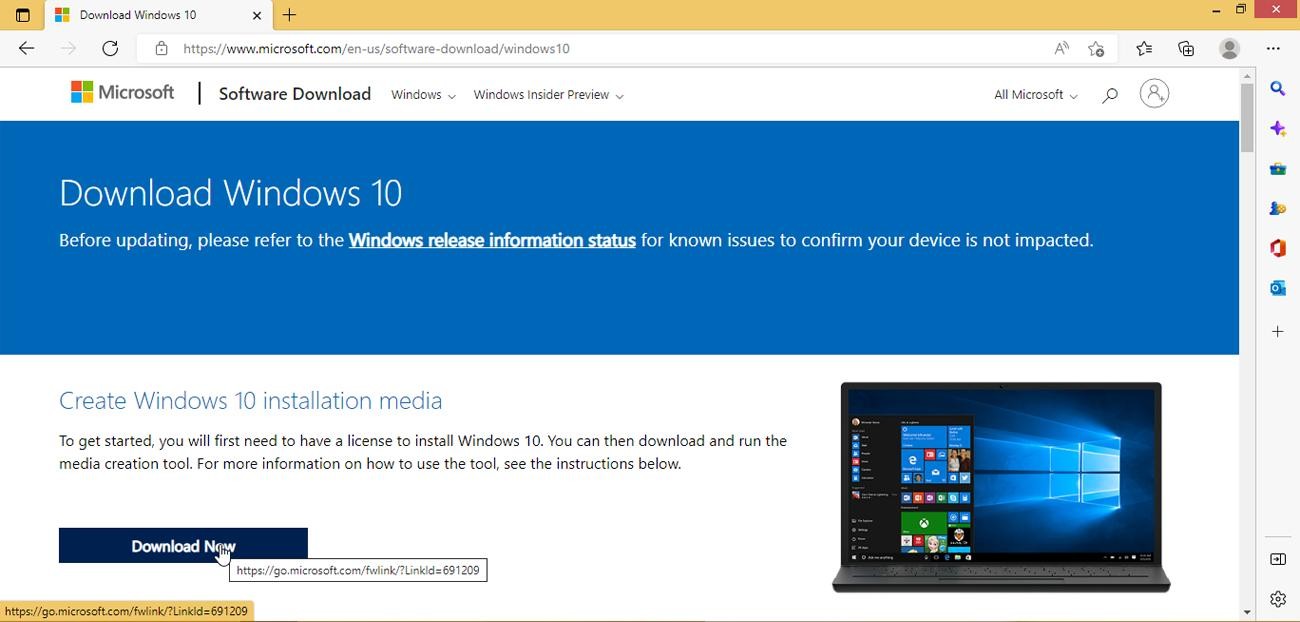Open sidebar Microsoft Office icon
Screen dimensions: 1300x622
coord(1278,248)
